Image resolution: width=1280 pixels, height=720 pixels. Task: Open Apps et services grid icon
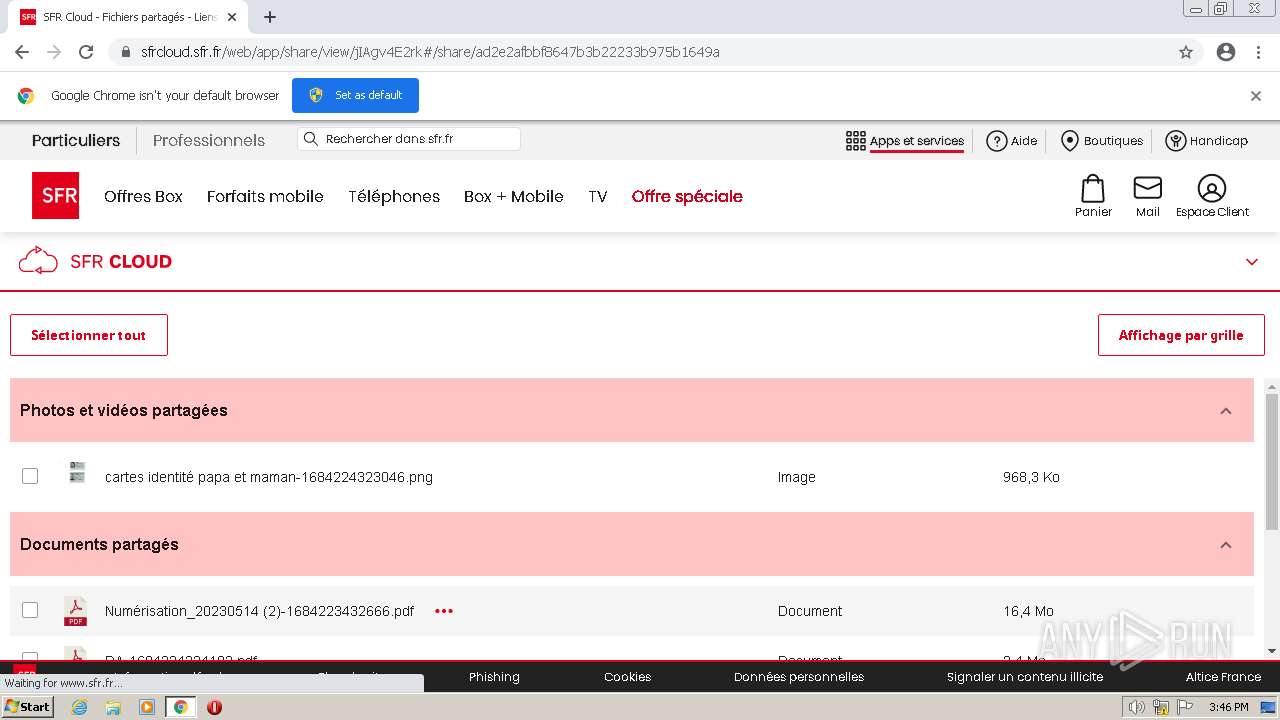point(855,141)
